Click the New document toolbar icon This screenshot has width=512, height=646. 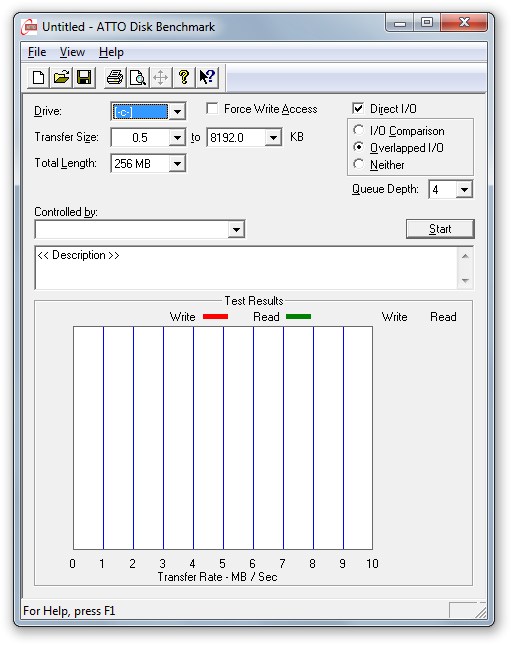click(x=38, y=77)
